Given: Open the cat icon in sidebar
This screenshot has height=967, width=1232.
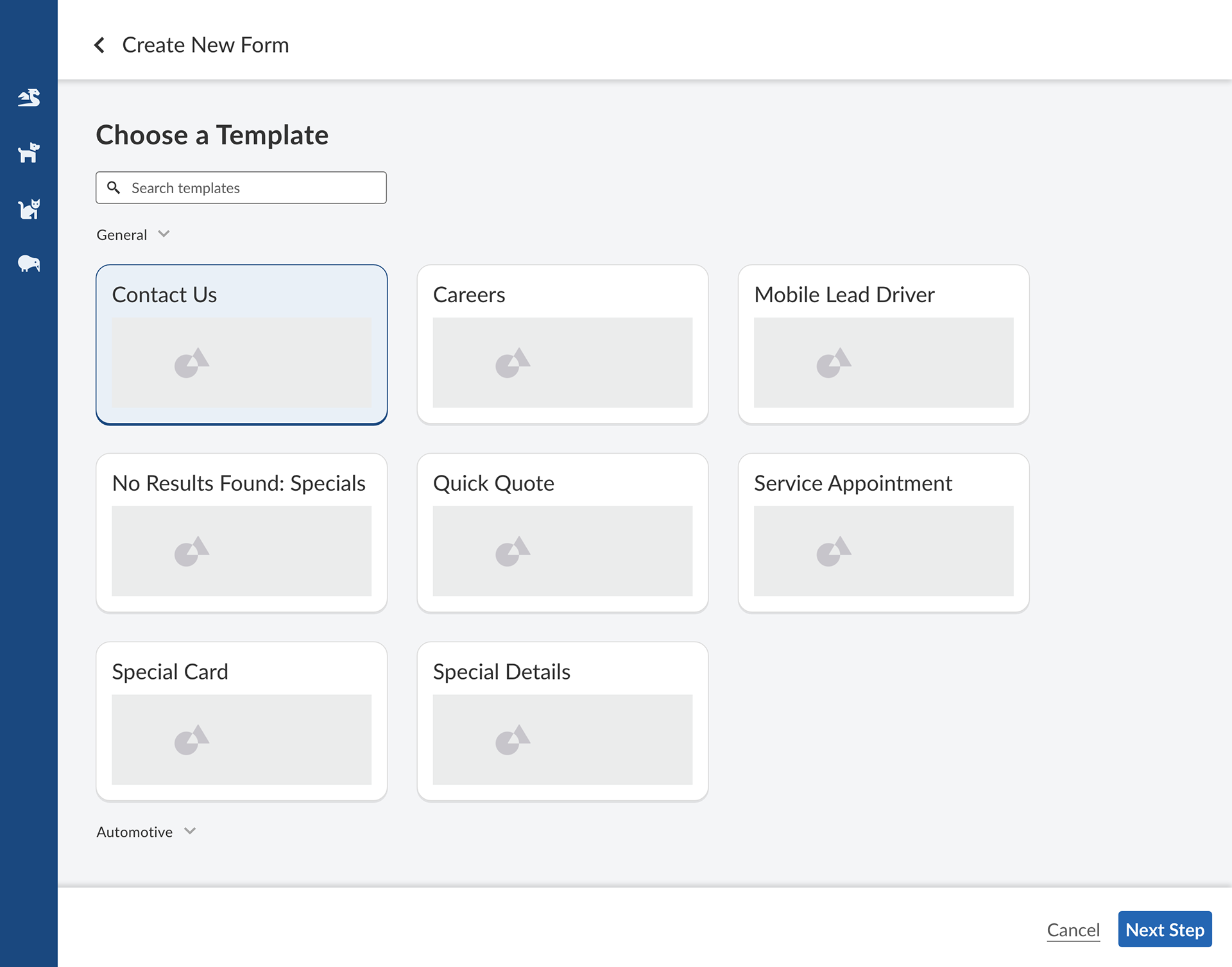Looking at the screenshot, I should coord(29,209).
